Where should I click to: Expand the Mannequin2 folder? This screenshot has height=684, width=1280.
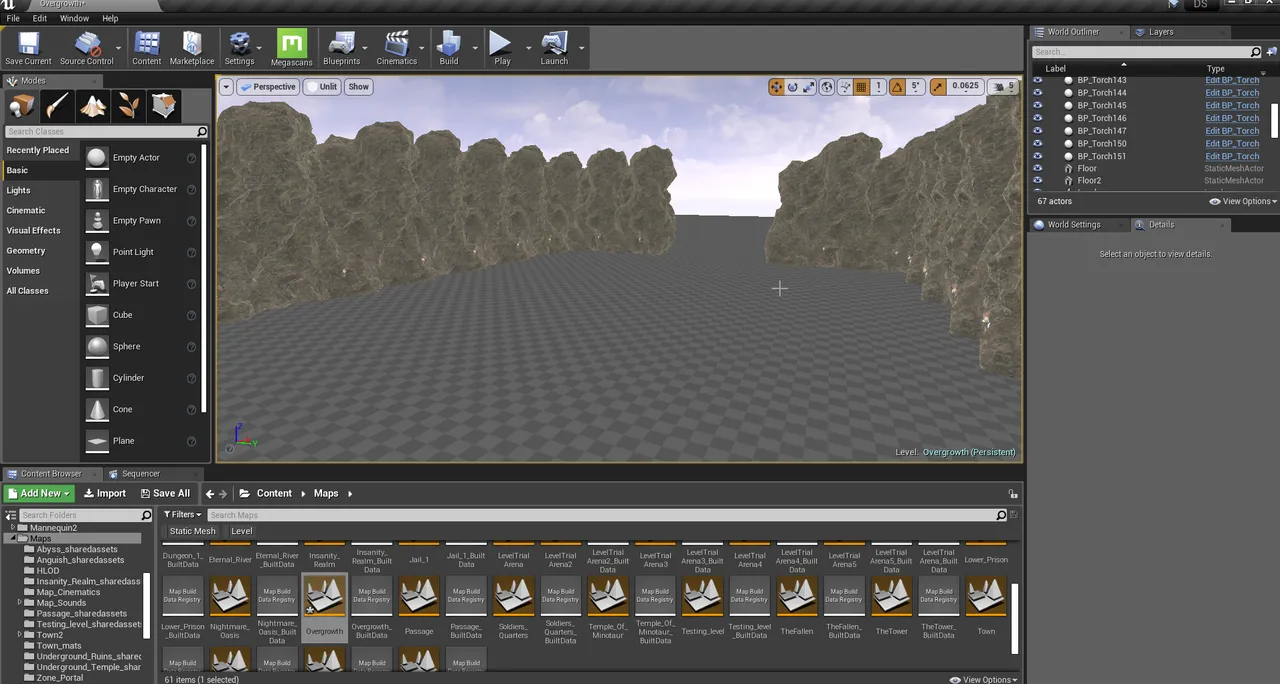coord(14,527)
